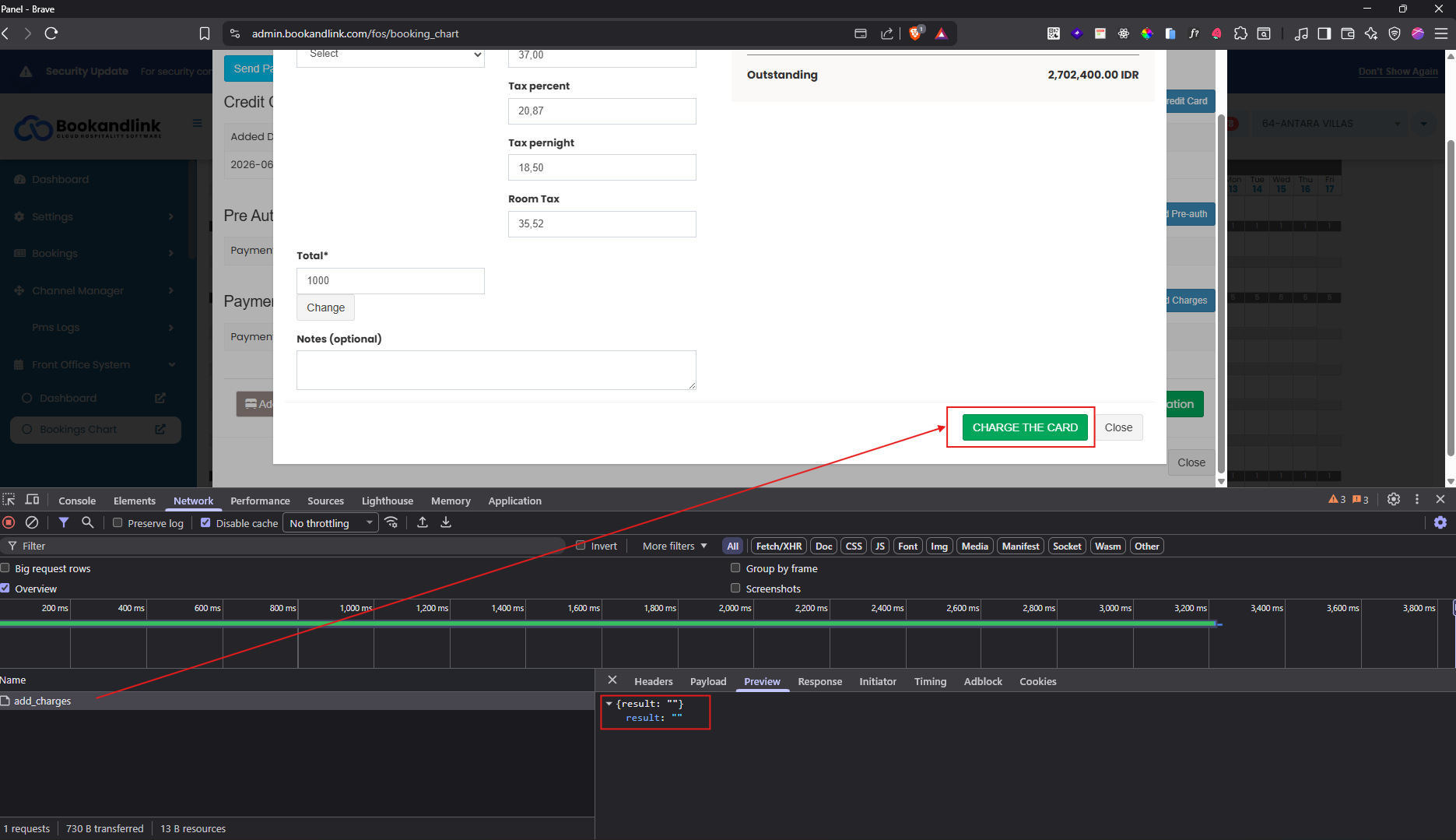Open the Headers tab of request
Viewport: 1456px width, 840px height.
(x=654, y=681)
